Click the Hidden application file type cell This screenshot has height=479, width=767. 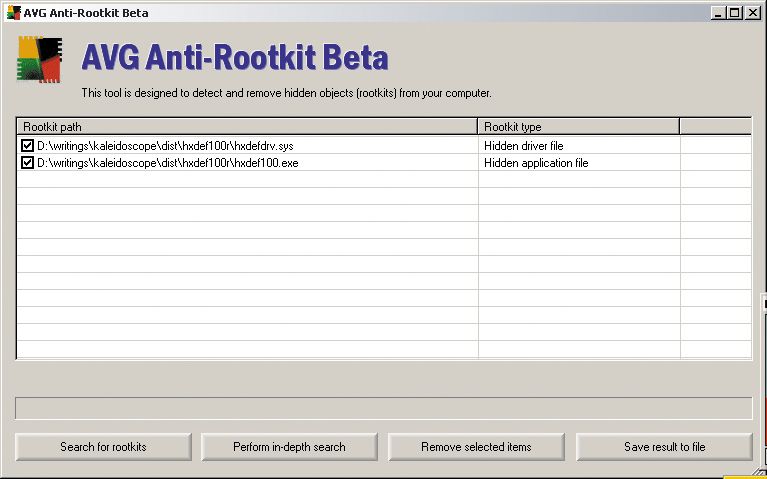[x=536, y=163]
